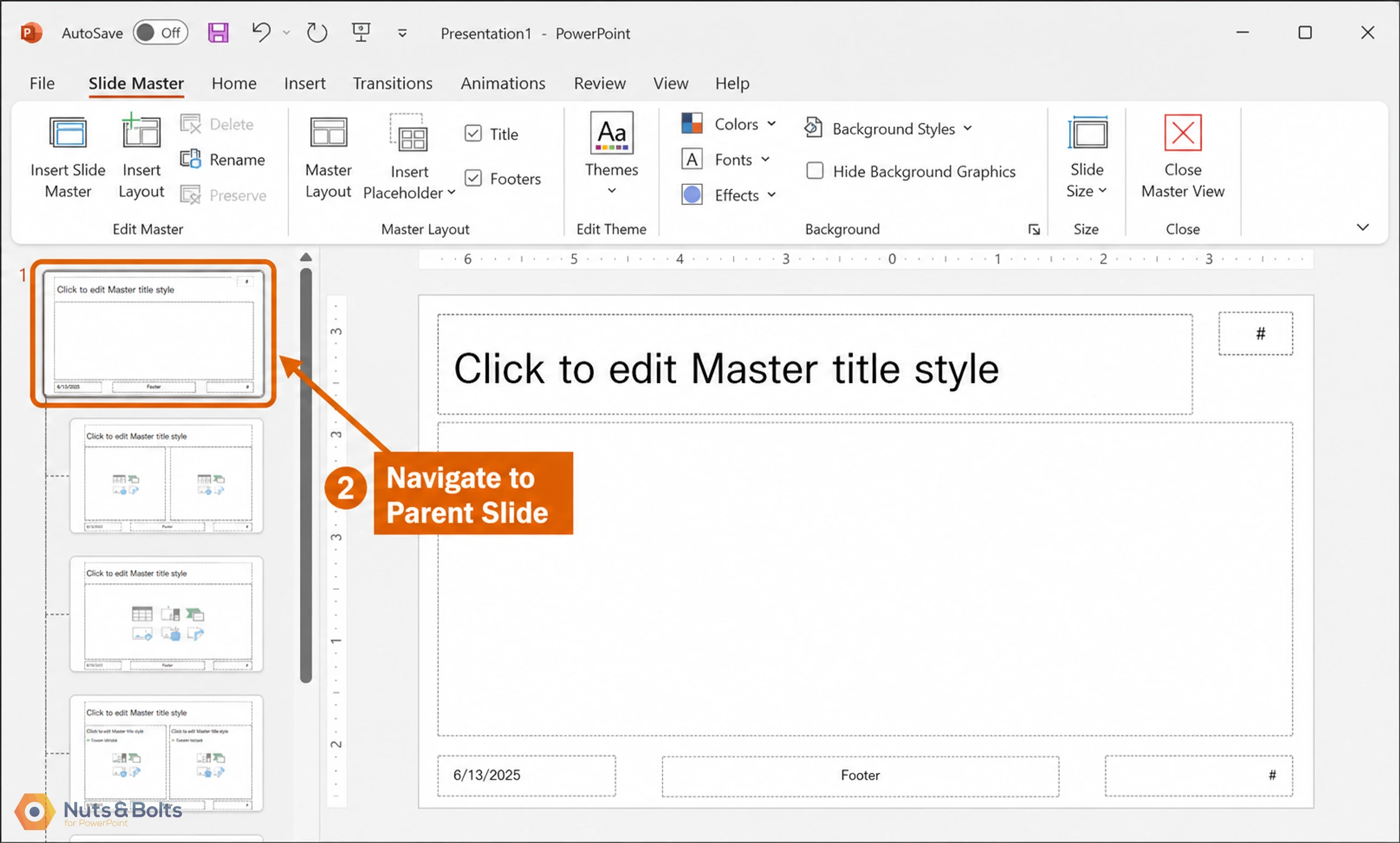Start presentation from beginning icon
This screenshot has height=843, width=1400.
click(x=361, y=32)
